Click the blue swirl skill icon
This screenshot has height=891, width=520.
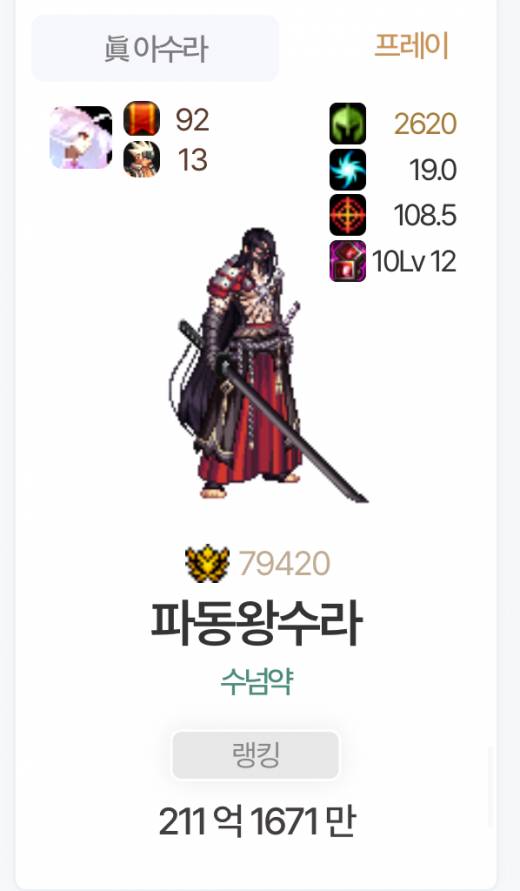(348, 169)
